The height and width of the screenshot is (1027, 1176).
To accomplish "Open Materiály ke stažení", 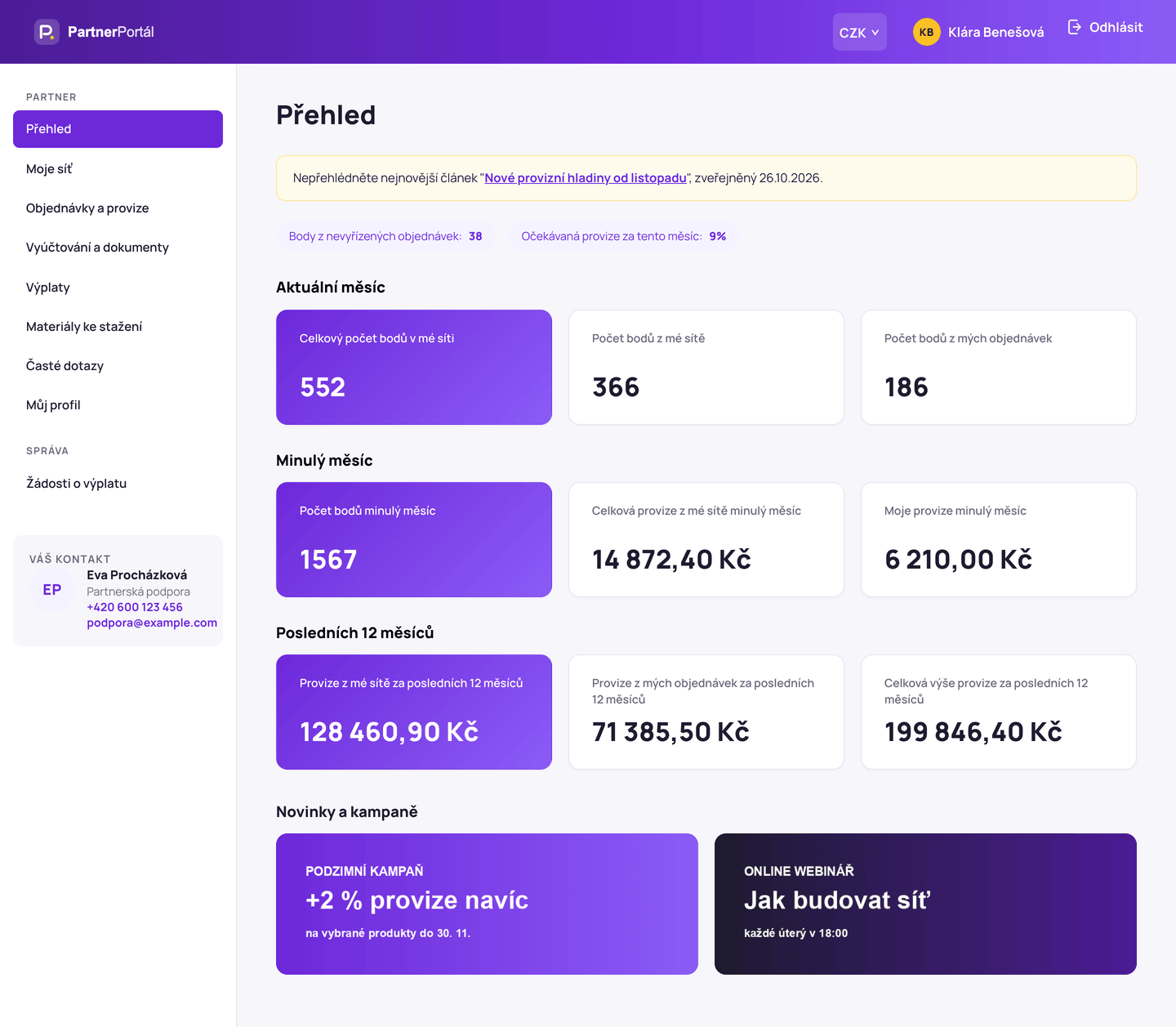I will tap(118, 327).
